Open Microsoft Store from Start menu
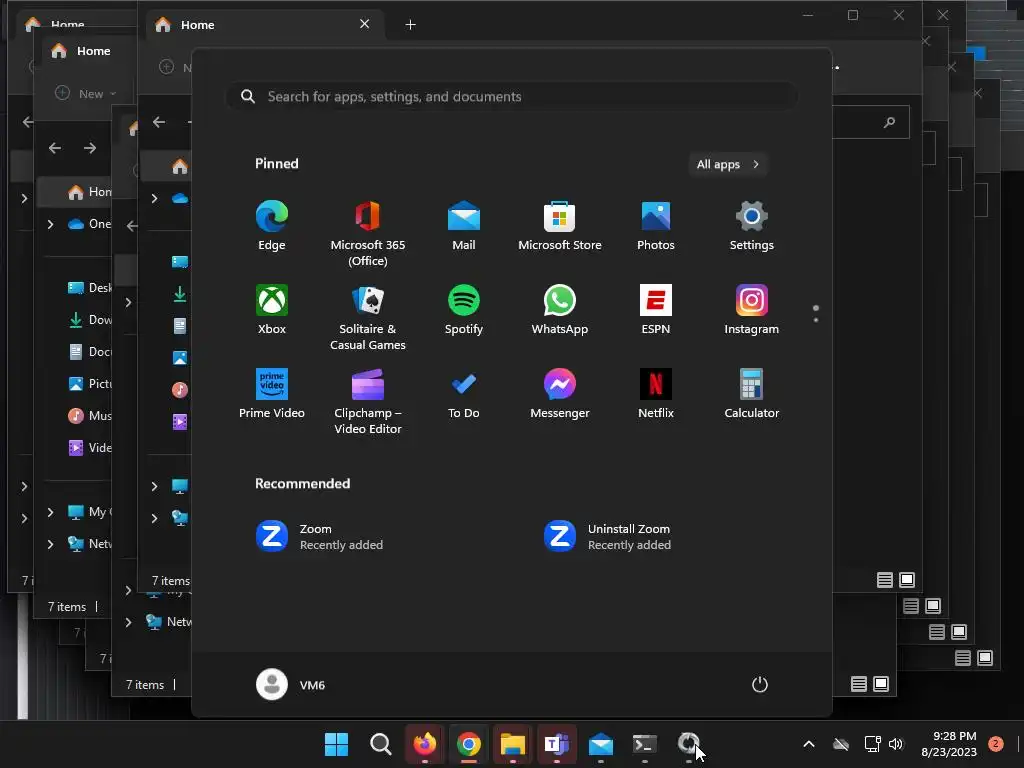This screenshot has width=1024, height=768. pyautogui.click(x=560, y=226)
